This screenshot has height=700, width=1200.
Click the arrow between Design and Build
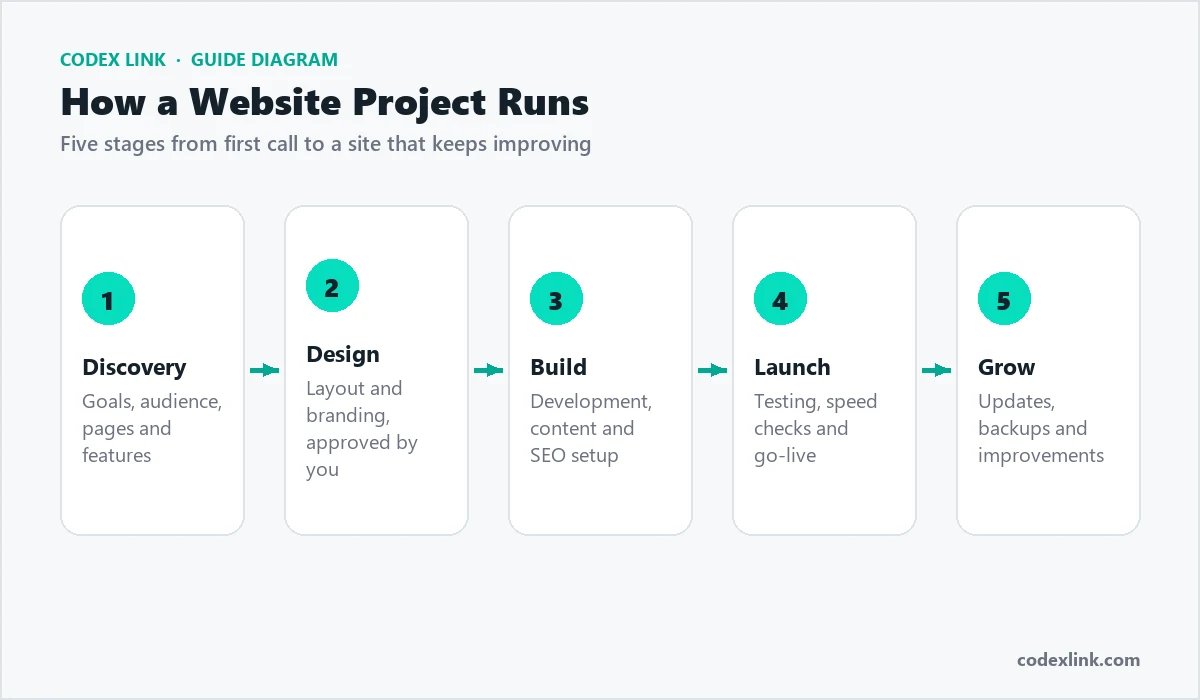[489, 370]
